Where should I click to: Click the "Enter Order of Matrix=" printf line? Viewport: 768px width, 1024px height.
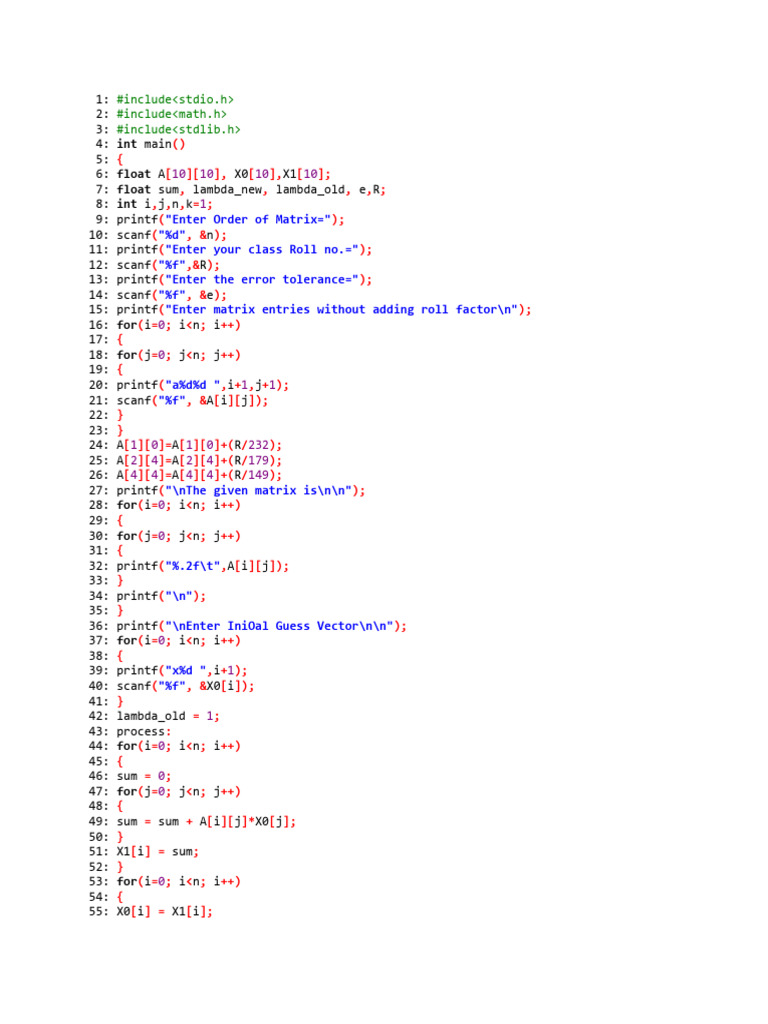[x=231, y=219]
